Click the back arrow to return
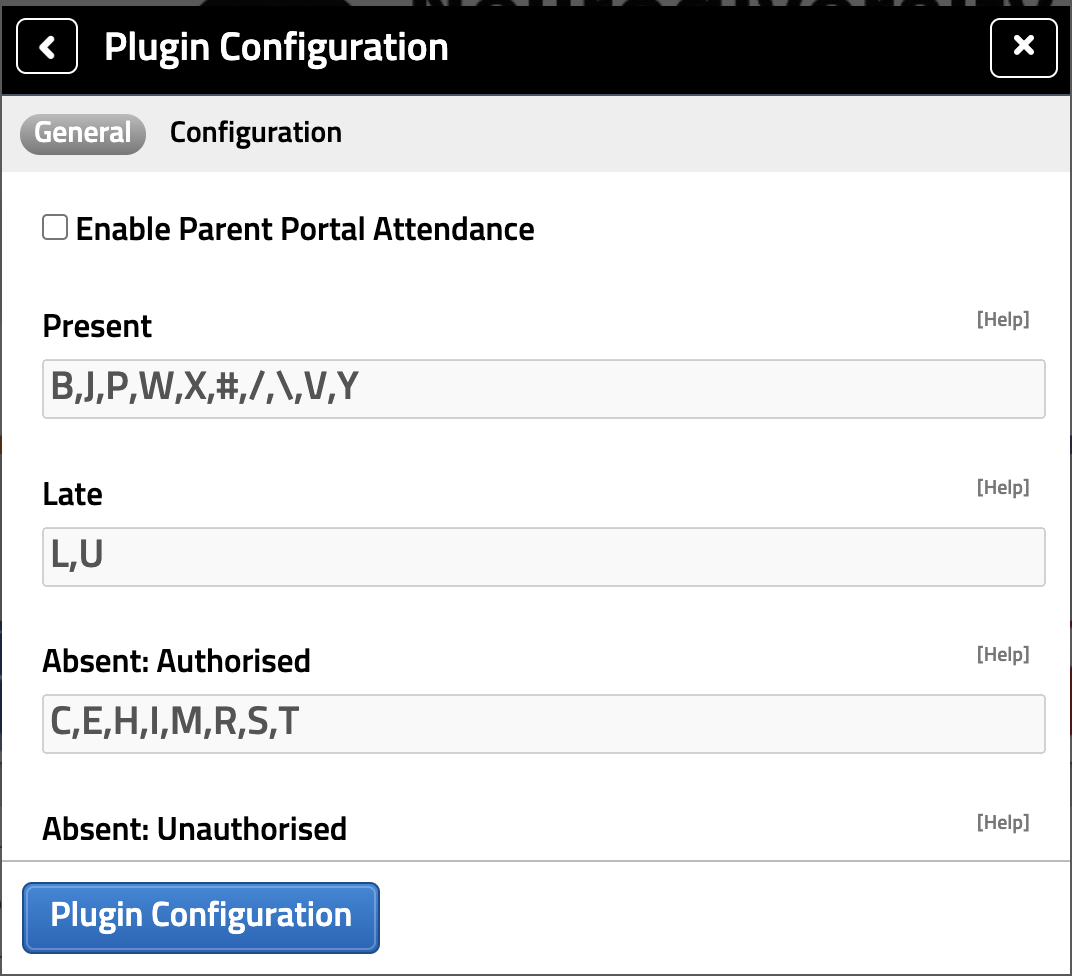 pos(46,46)
